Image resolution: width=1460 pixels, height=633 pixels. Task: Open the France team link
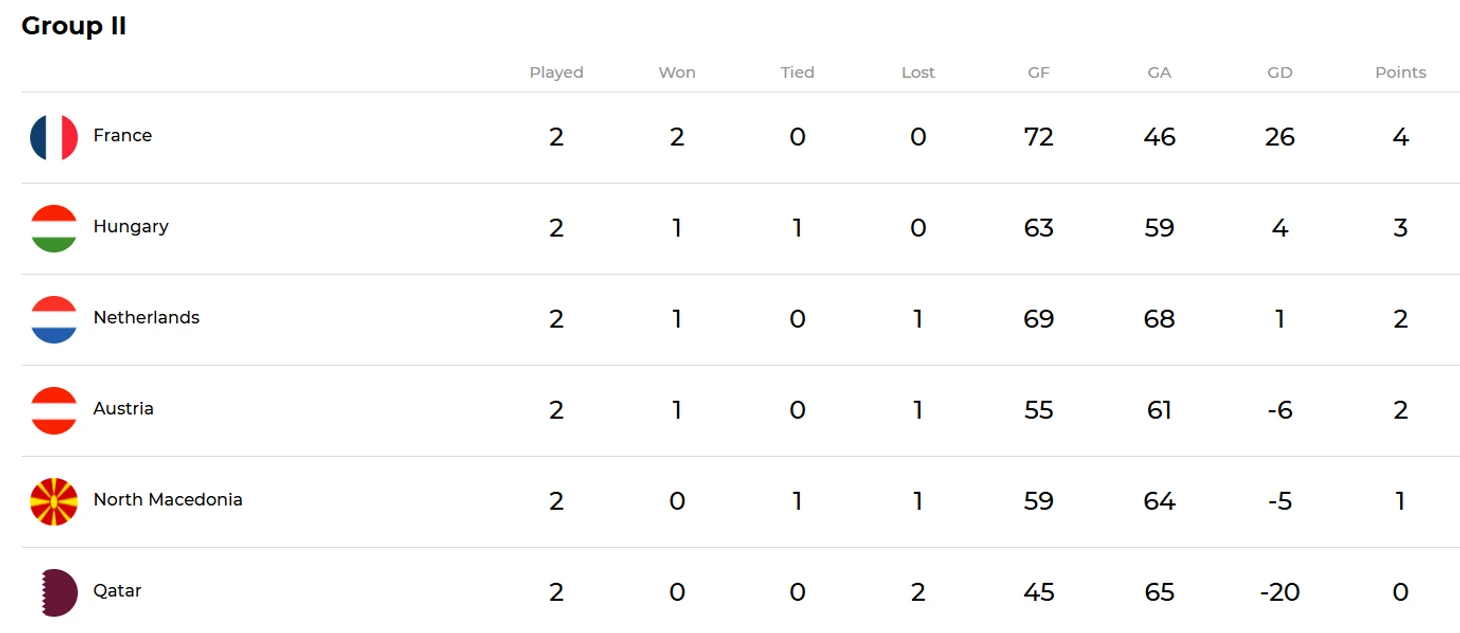pyautogui.click(x=122, y=135)
